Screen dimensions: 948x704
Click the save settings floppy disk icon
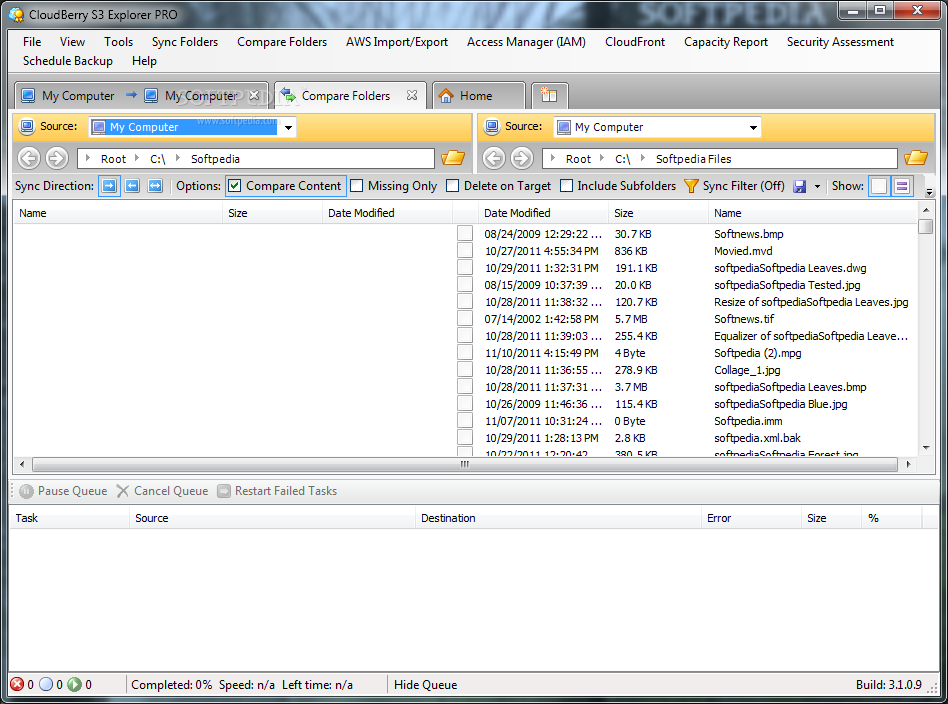pos(800,186)
